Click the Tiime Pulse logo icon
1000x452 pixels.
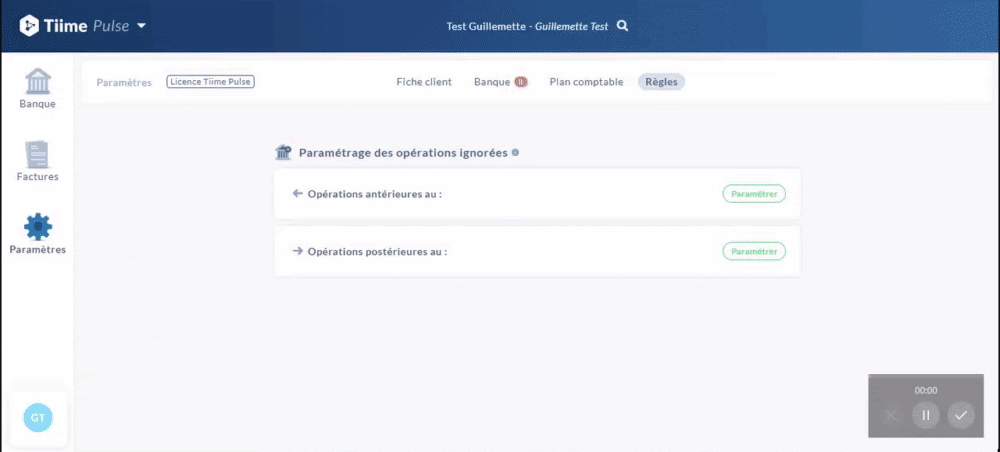[x=29, y=26]
